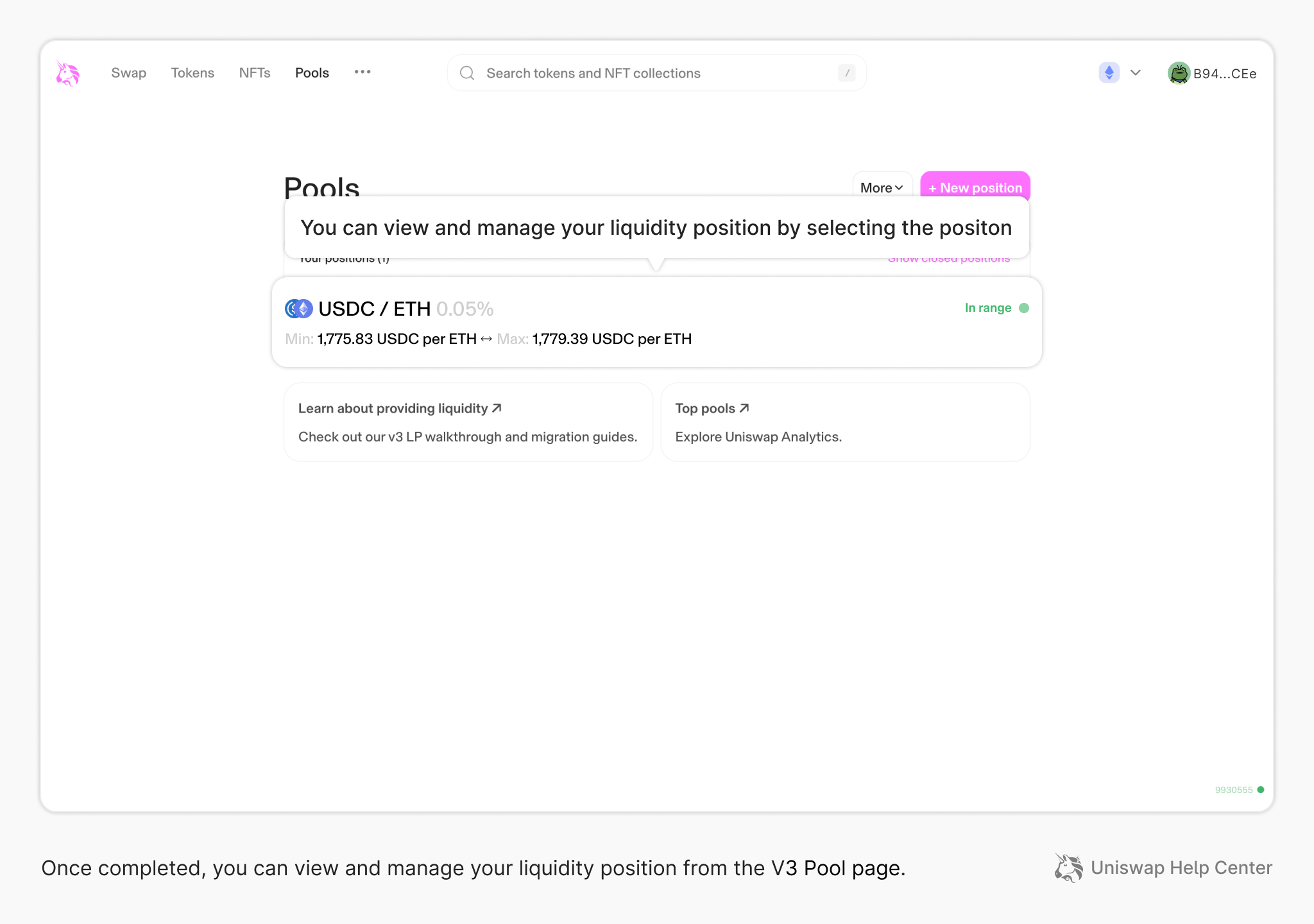1314x924 pixels.
Task: Open the Learn about providing liquidity arrow link
Action: pos(496,407)
